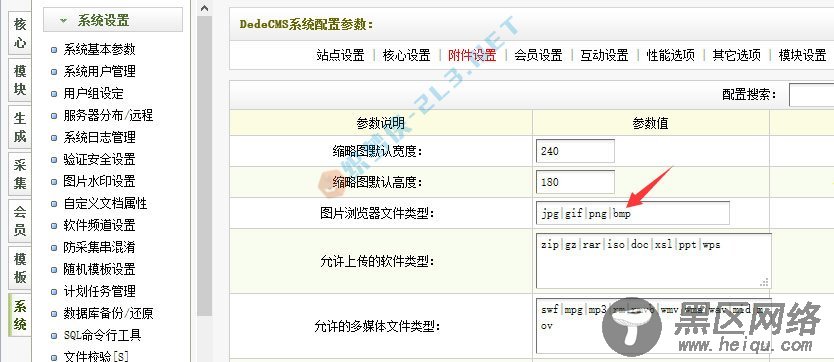Open the 附件设置 config tab
The height and width of the screenshot is (362, 834).
[472, 55]
